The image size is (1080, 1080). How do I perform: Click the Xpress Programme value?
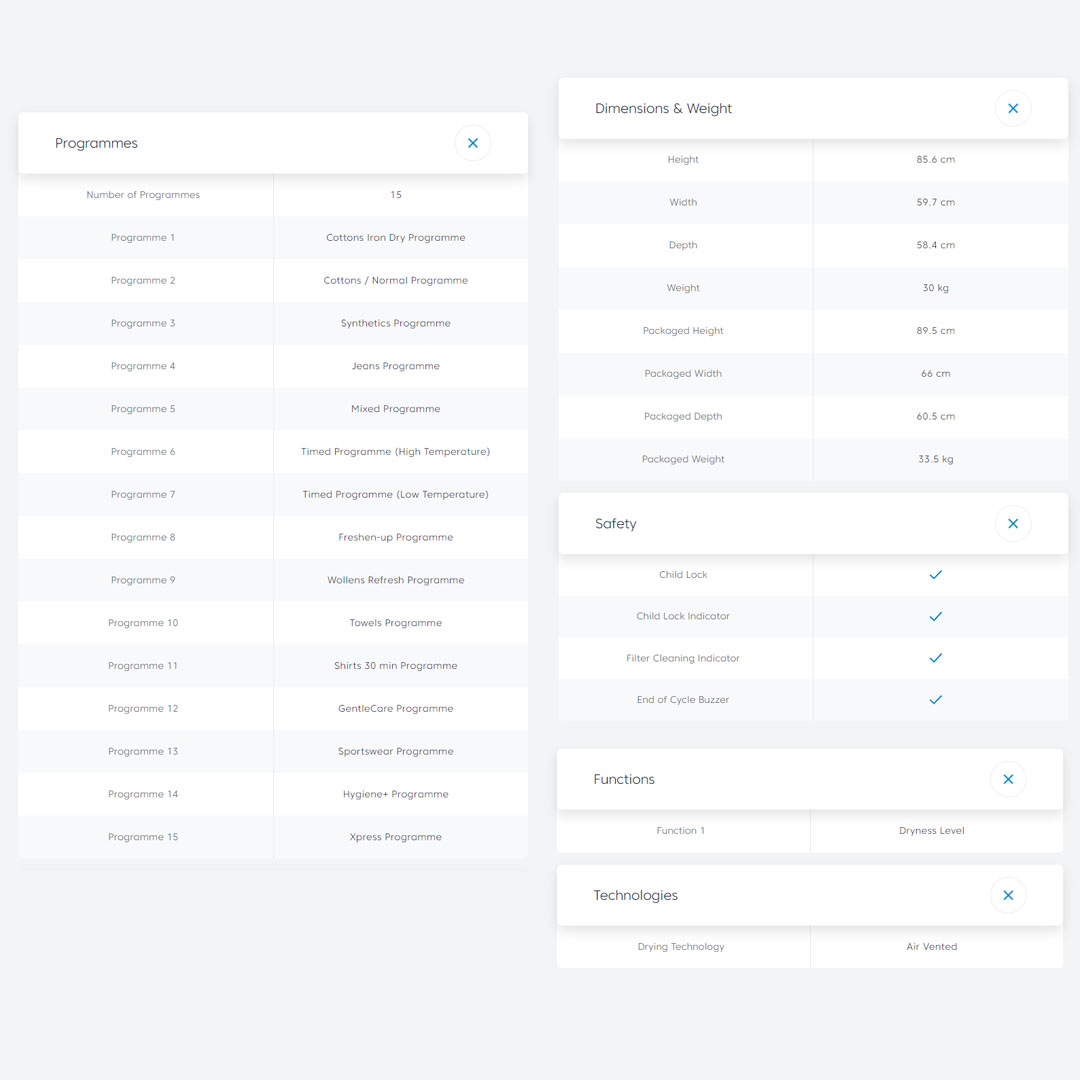click(396, 837)
